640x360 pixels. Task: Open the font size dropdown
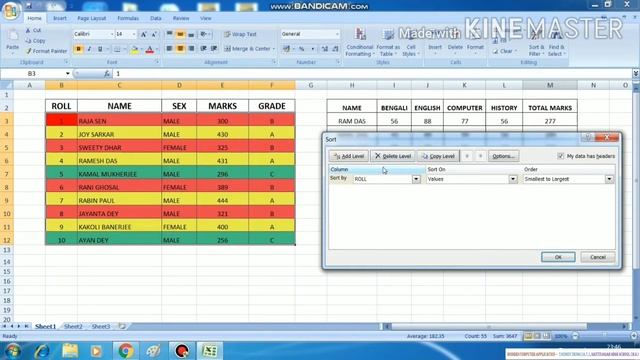133,34
